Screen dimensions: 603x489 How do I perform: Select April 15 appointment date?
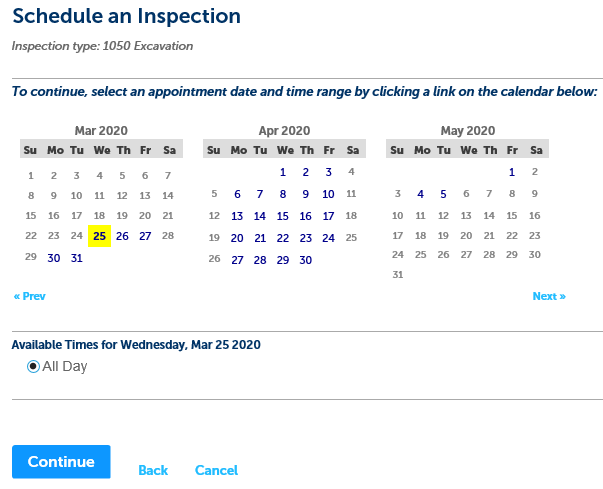tap(283, 216)
